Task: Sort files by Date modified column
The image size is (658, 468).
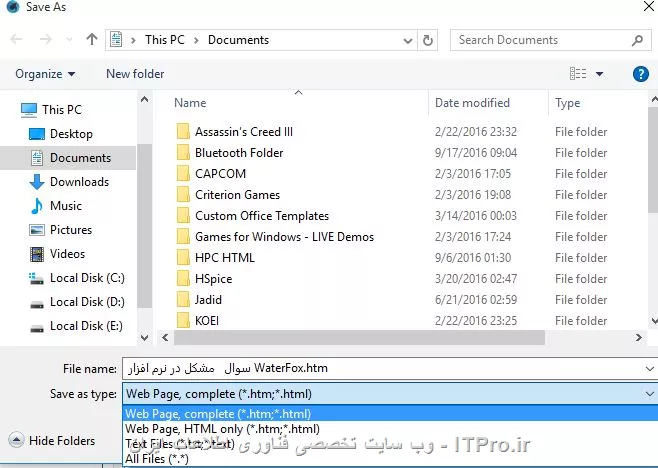Action: point(472,103)
